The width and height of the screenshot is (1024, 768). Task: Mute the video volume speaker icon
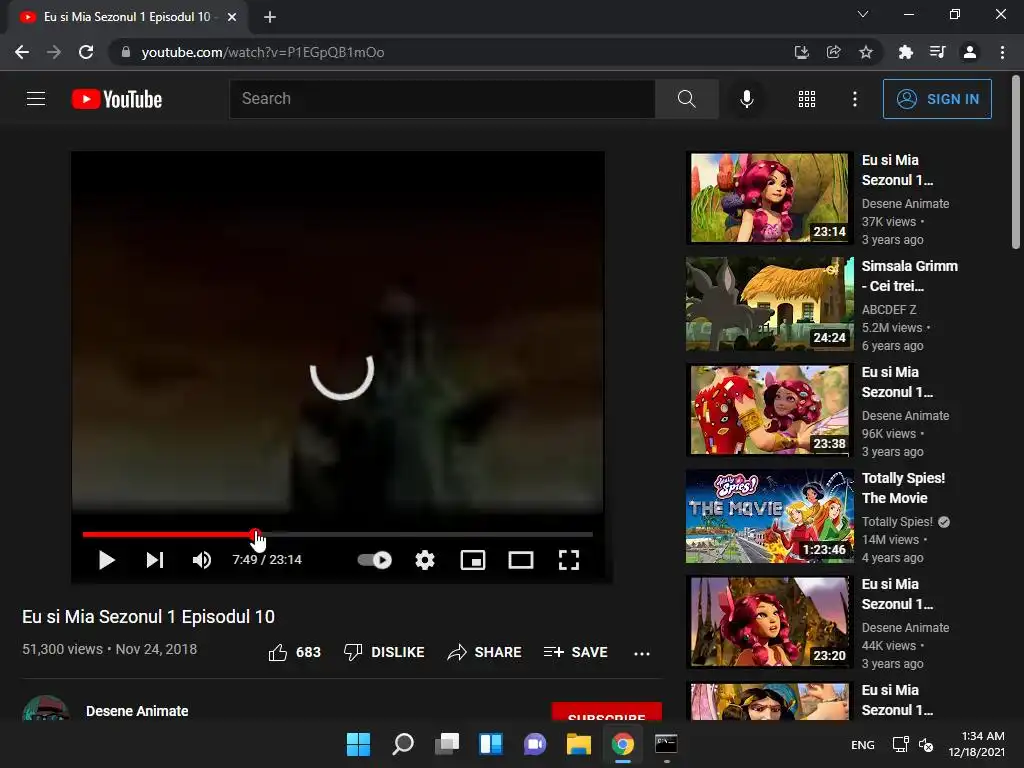point(202,560)
